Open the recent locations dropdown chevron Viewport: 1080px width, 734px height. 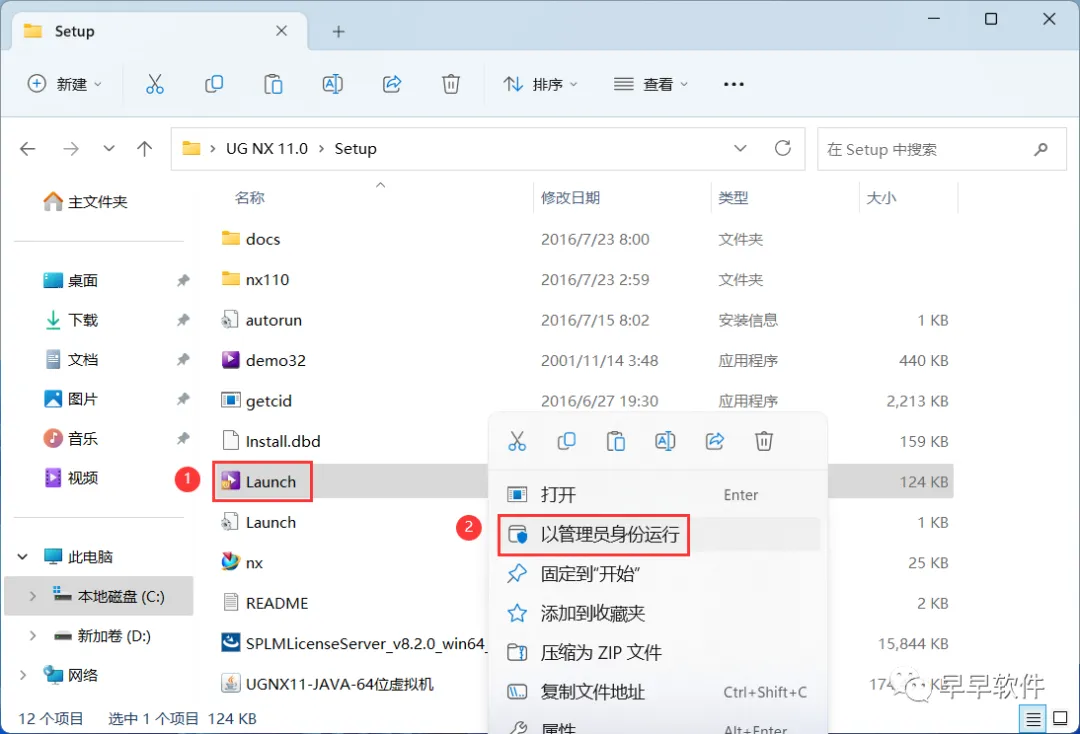[109, 149]
